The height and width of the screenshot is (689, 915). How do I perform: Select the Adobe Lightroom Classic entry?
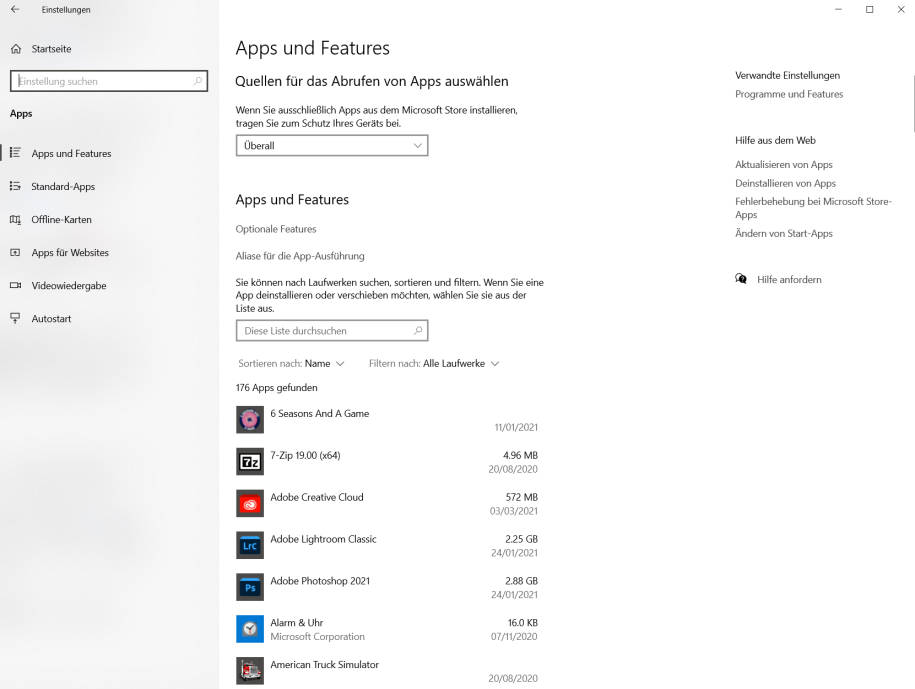387,546
